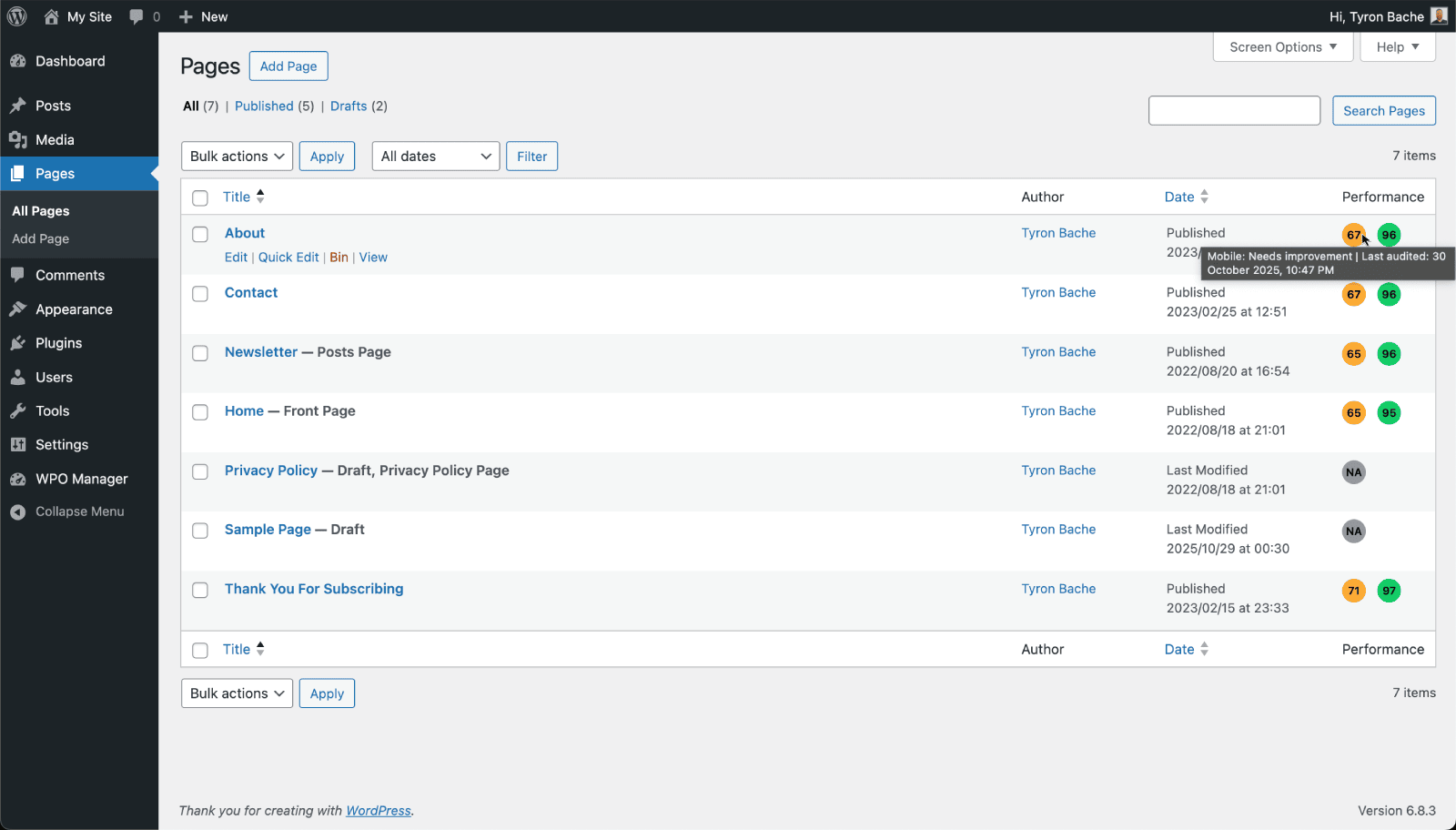Switch to the Drafts filter view
This screenshot has height=830, width=1456.
348,106
